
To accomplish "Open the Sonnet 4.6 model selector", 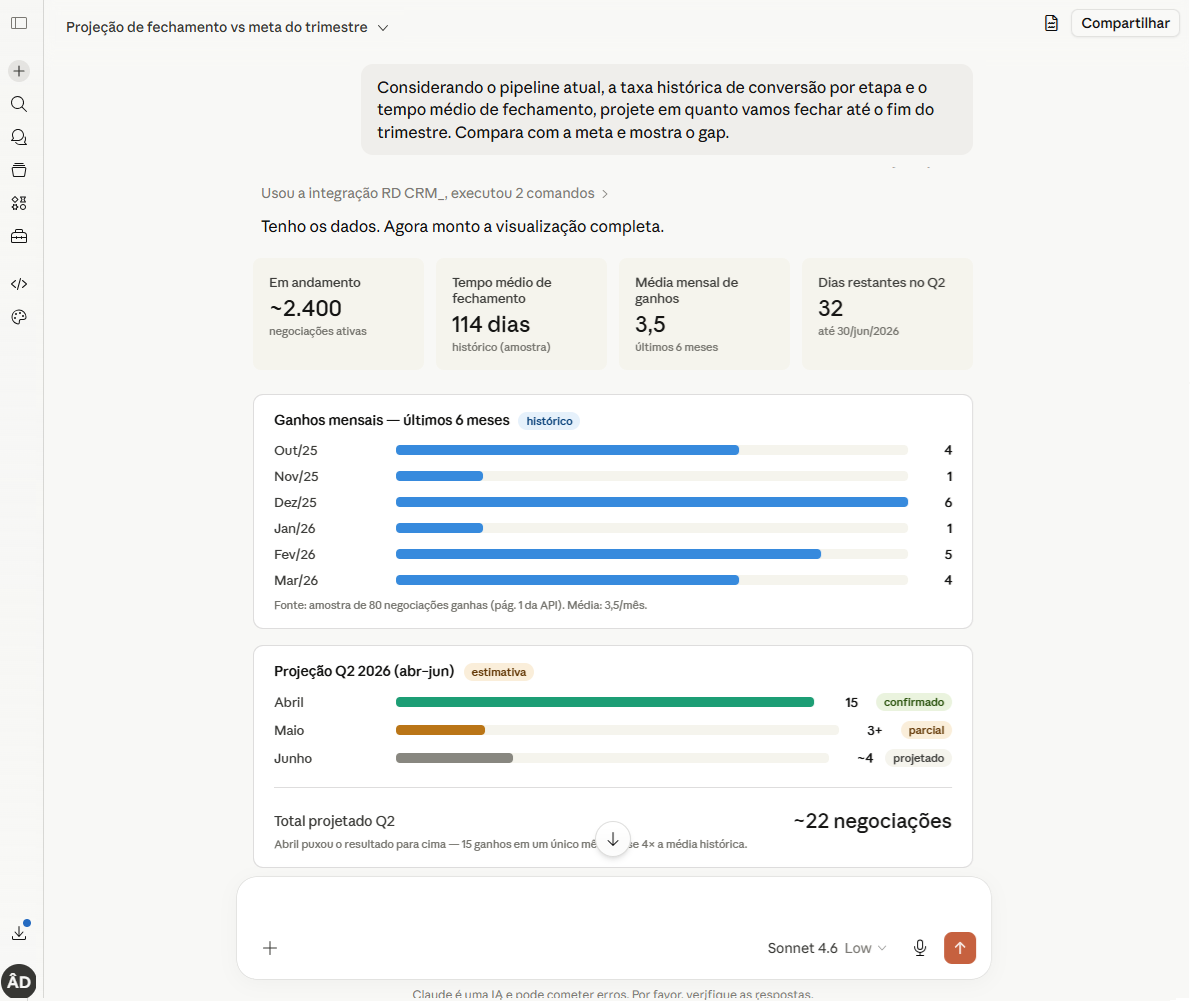I will coord(826,948).
